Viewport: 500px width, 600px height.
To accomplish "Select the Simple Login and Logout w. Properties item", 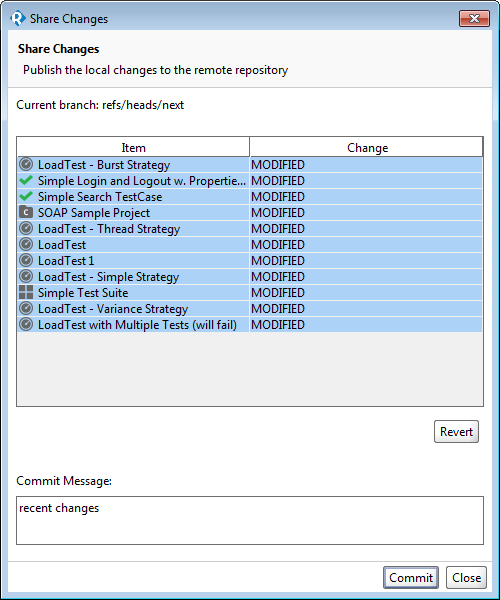I will pyautogui.click(x=133, y=181).
